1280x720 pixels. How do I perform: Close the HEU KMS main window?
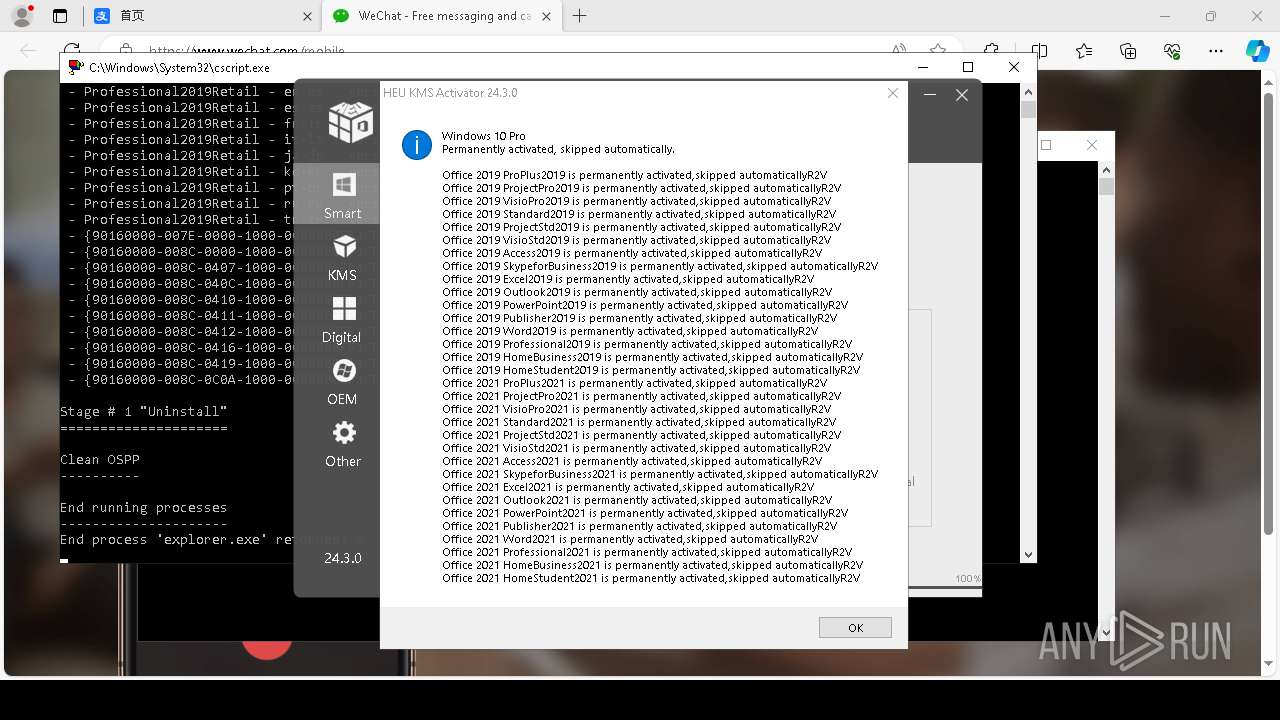(x=962, y=95)
